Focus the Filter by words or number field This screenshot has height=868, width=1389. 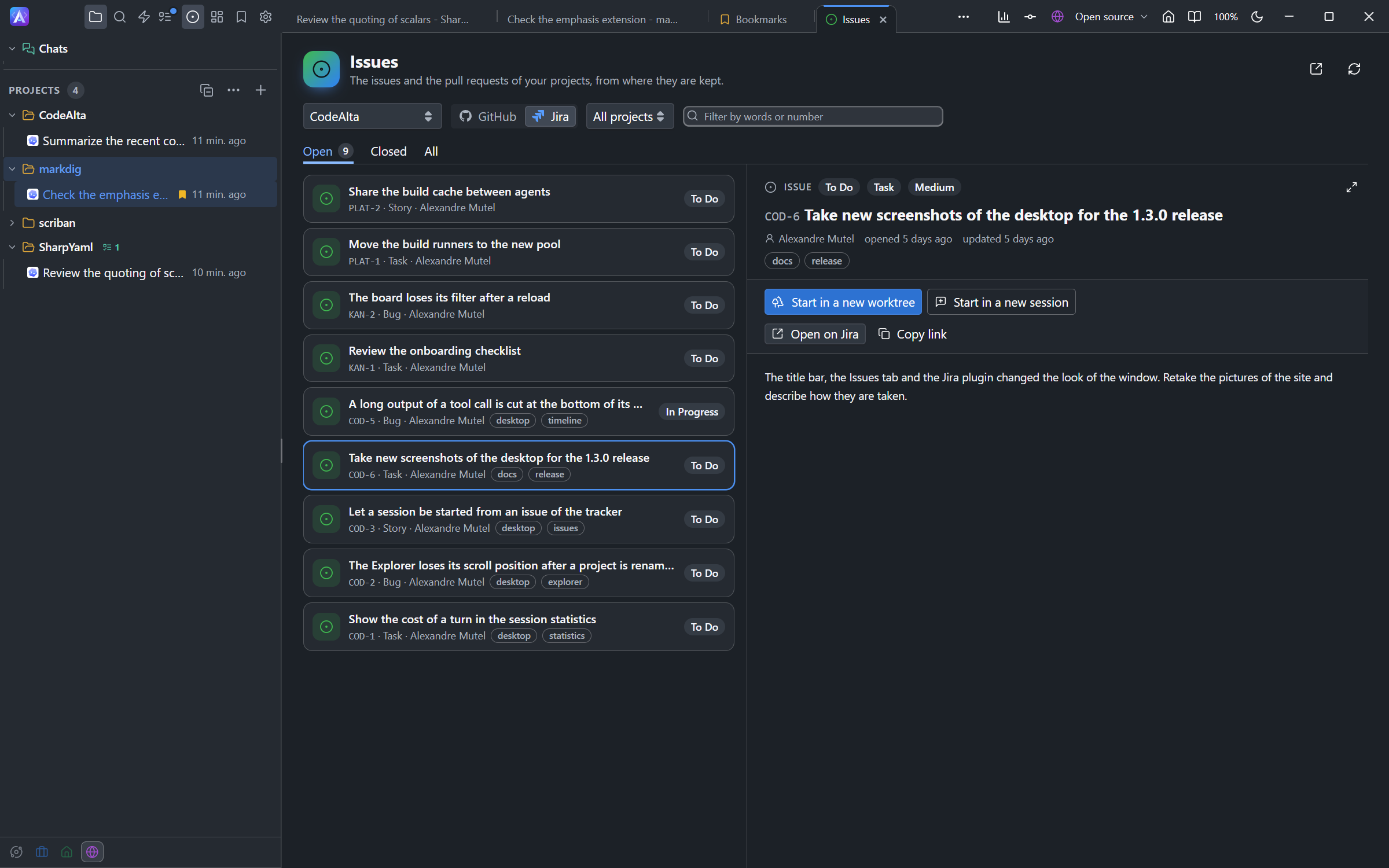(x=813, y=116)
